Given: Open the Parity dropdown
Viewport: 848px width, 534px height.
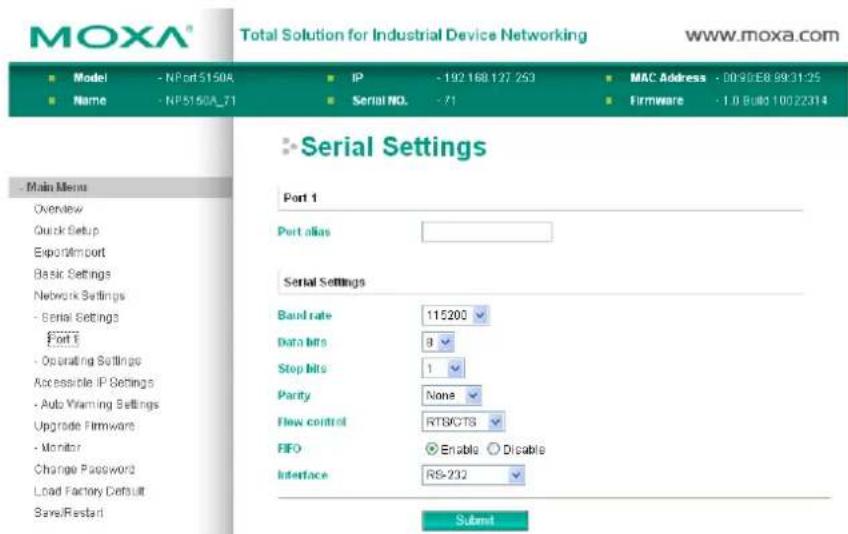Looking at the screenshot, I should point(451,395).
